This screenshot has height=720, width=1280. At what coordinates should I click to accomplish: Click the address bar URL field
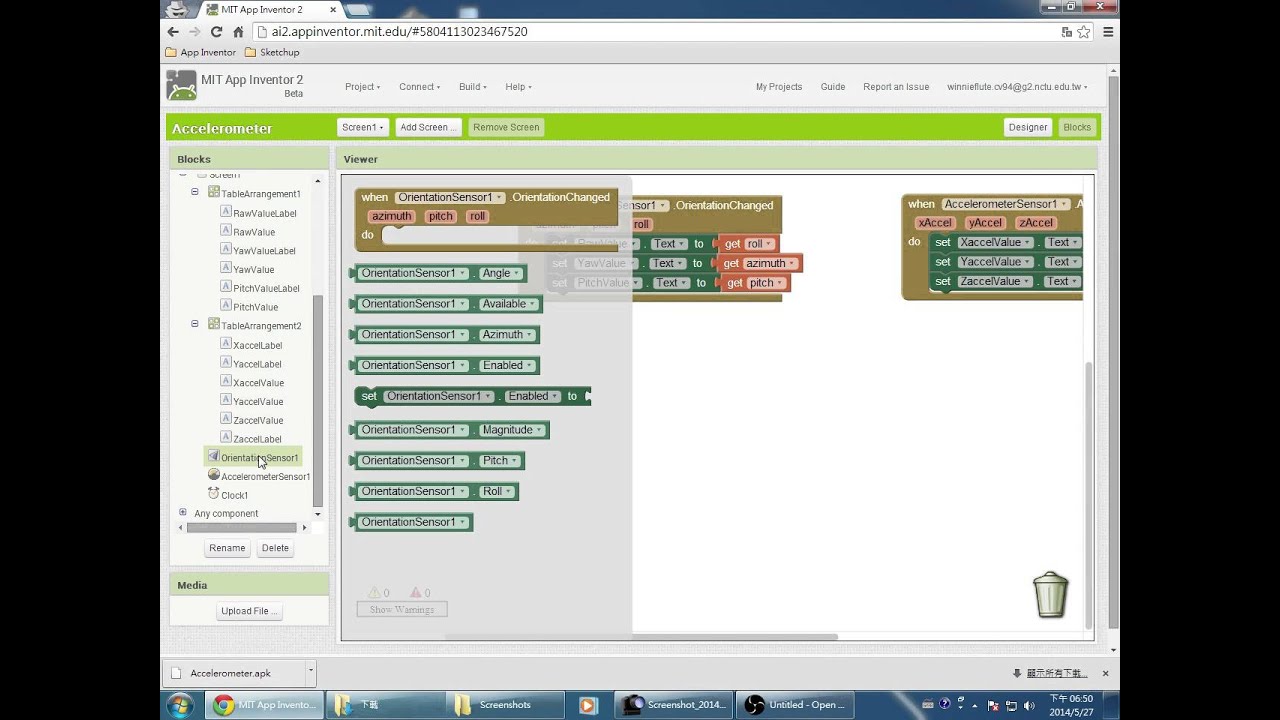point(655,32)
